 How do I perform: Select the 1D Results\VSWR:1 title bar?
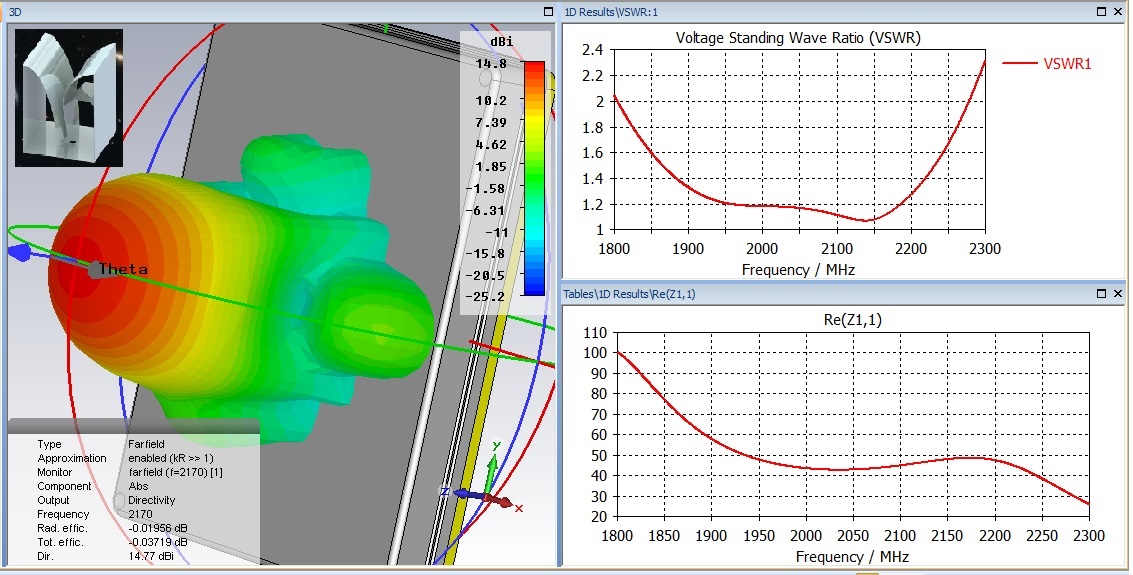click(843, 12)
